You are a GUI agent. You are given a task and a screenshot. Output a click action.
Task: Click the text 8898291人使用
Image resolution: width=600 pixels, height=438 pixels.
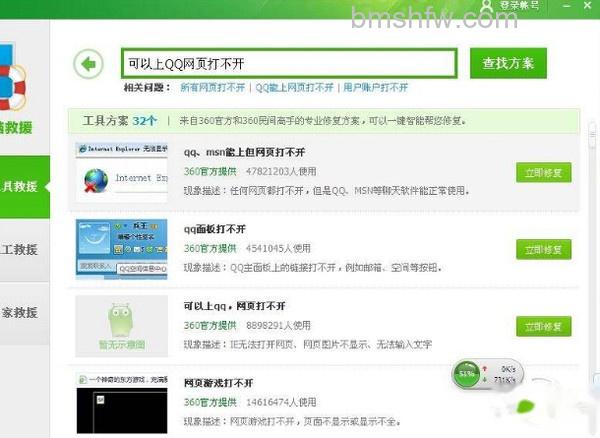pos(278,326)
